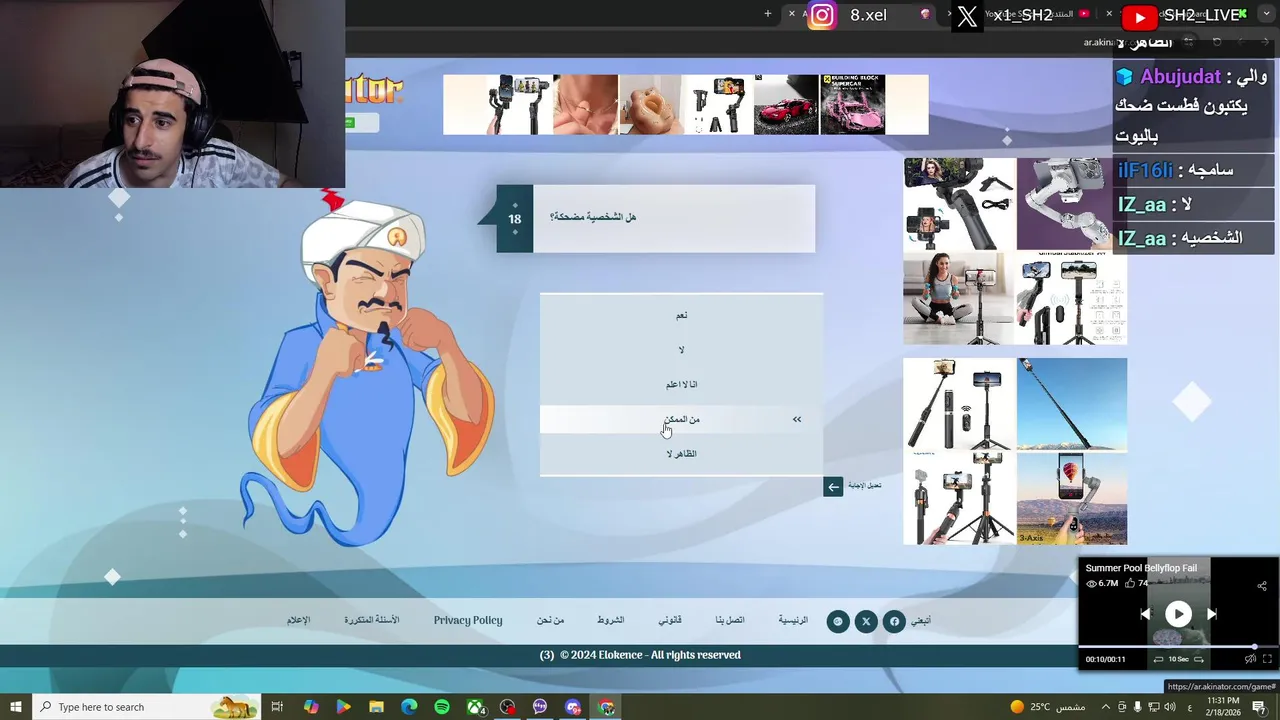Share the Bellyflop Fail video

point(1261,586)
